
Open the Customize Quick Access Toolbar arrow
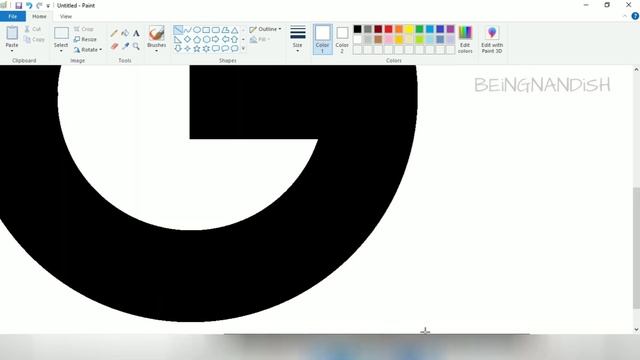coord(48,6)
